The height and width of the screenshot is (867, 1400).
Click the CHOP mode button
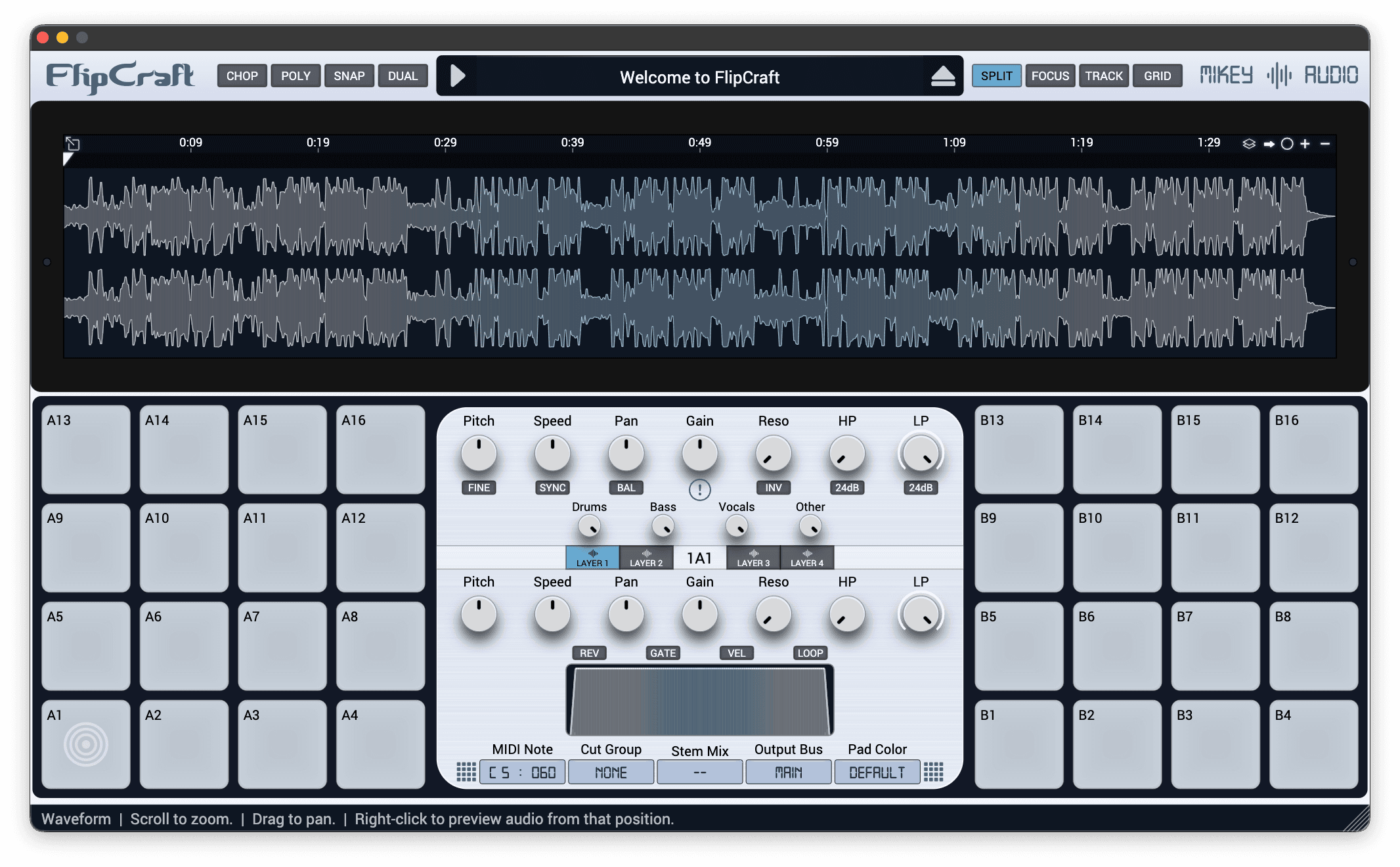click(242, 76)
